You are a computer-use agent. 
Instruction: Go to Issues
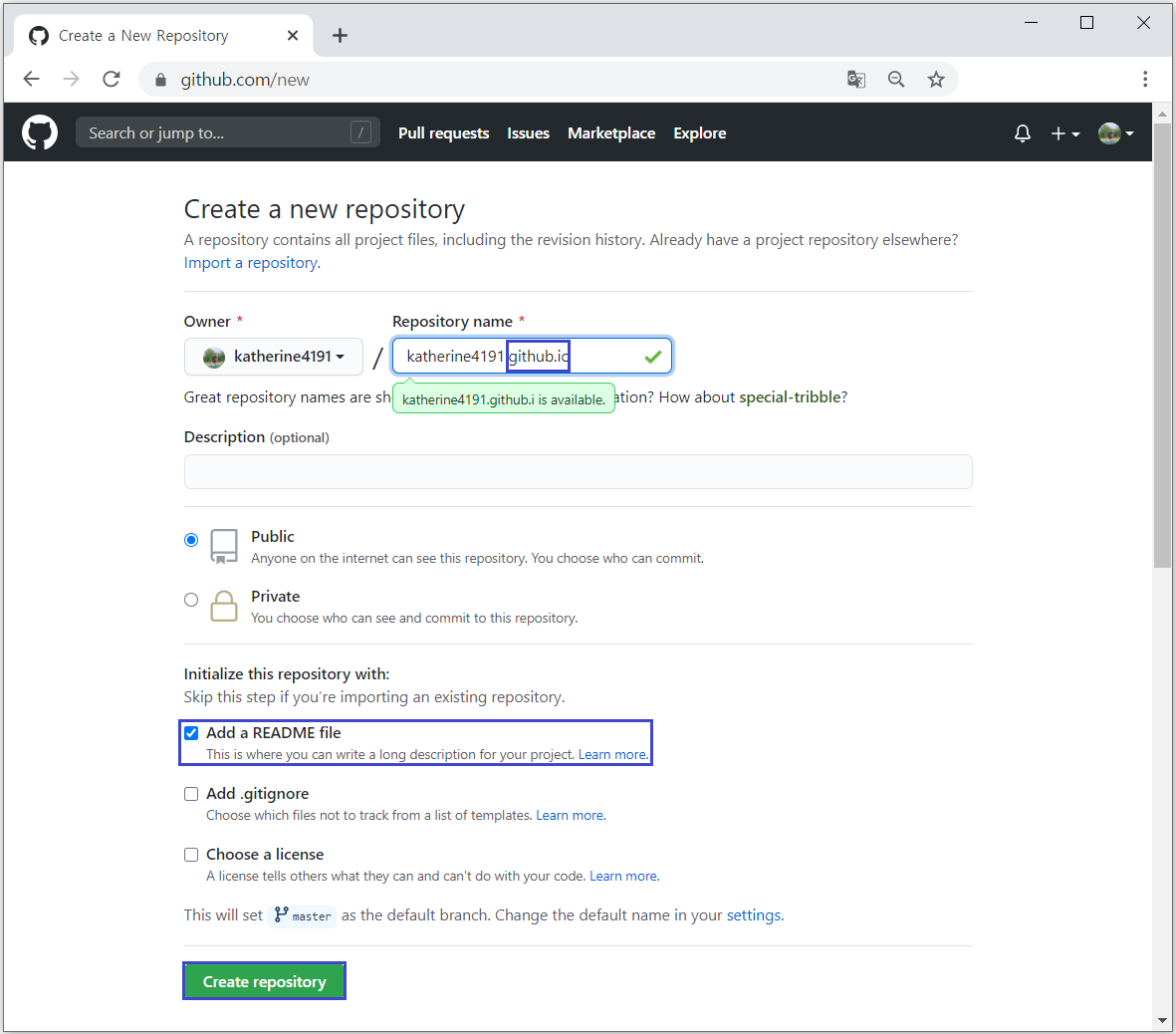528,132
